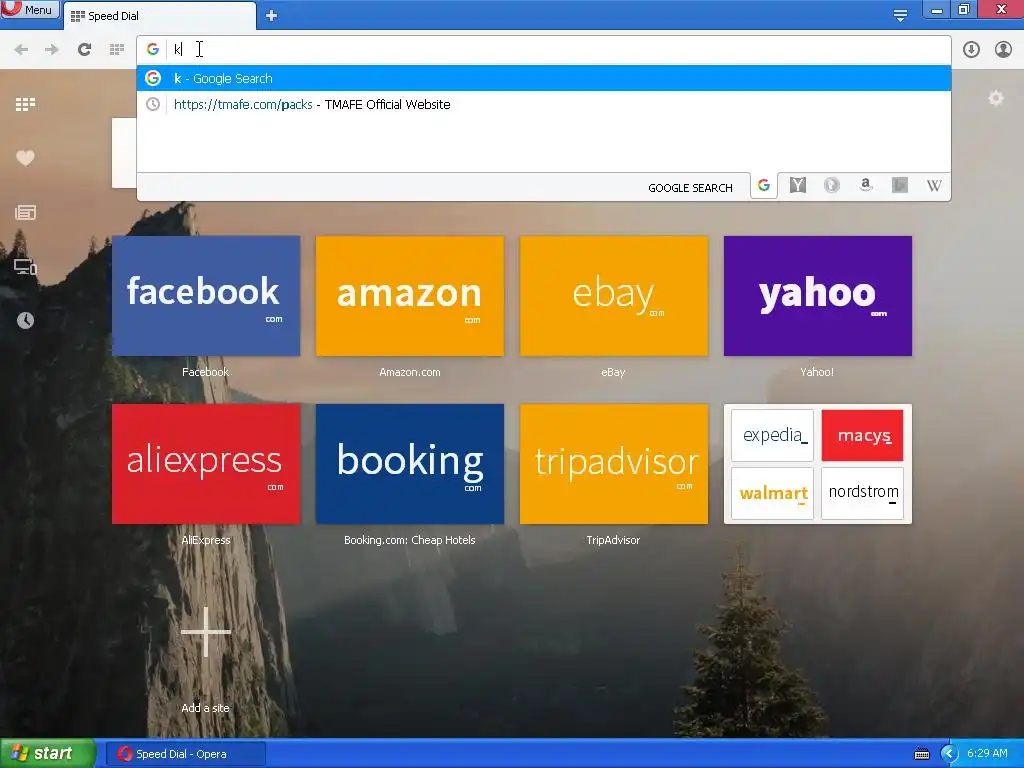
Task: Click the 'Booking.com: Cheap Hotels' label
Action: point(409,540)
